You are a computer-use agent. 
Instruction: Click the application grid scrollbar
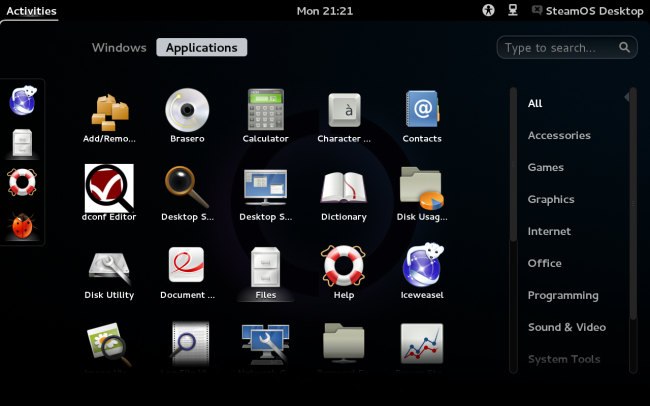pos(513,164)
